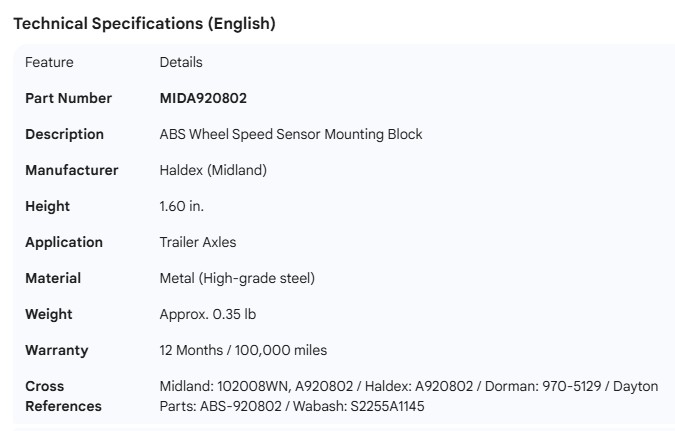This screenshot has height=431, width=675.
Task: Select the Manufacturer row label
Action: pos(71,170)
